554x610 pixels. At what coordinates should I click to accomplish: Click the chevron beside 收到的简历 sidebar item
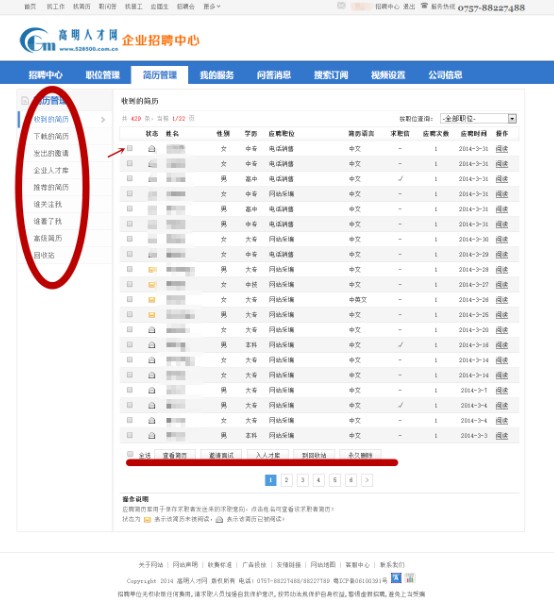pos(103,120)
